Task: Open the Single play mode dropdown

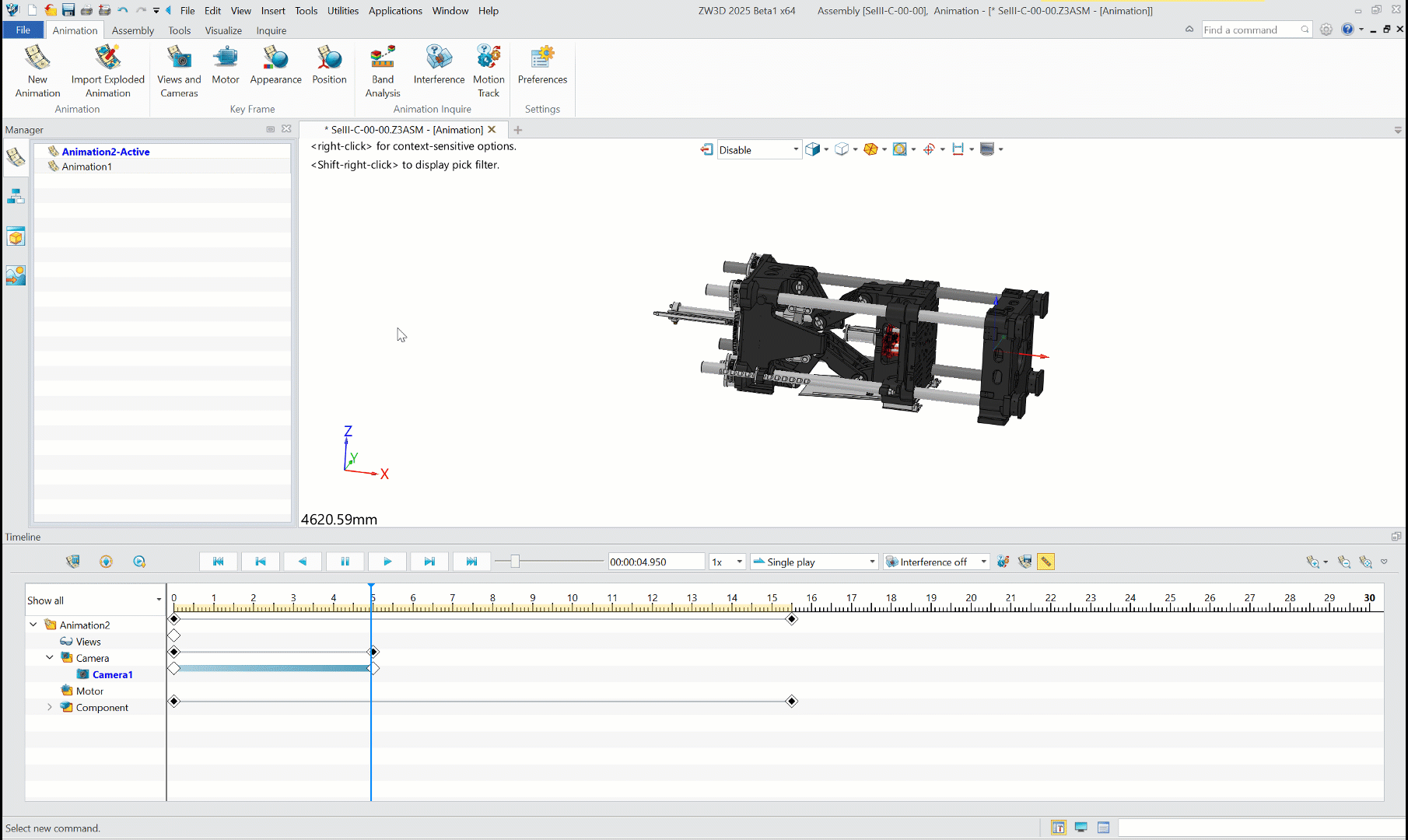Action: tap(872, 562)
